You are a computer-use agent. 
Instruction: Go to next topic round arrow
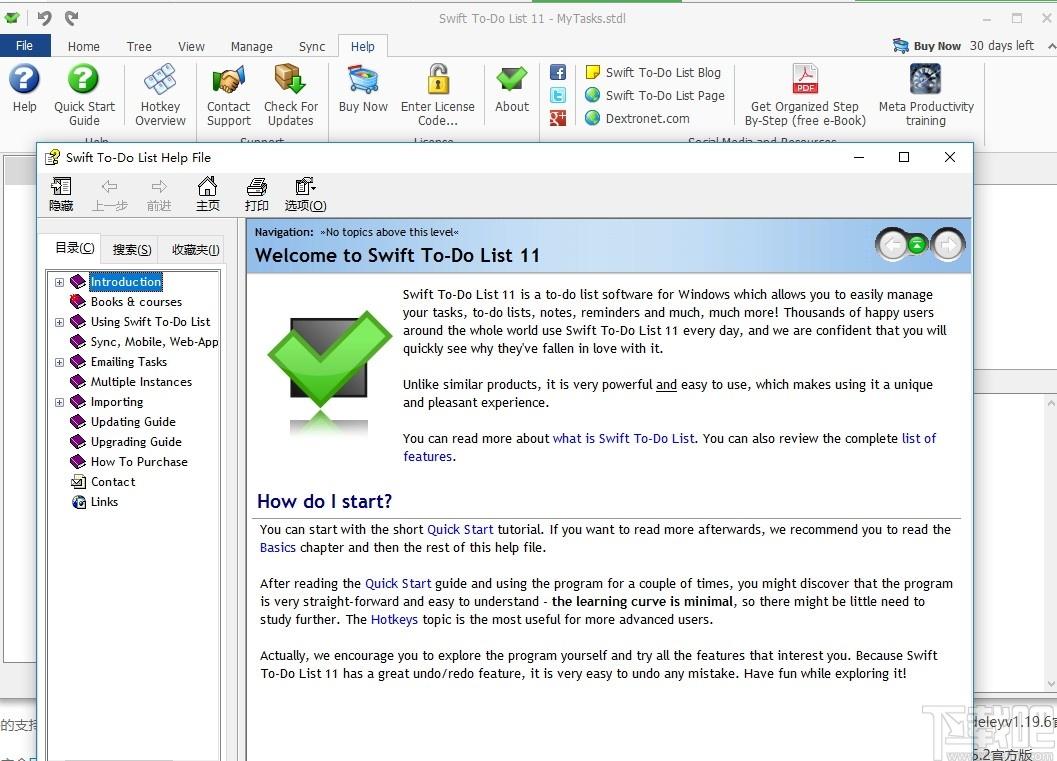click(x=948, y=245)
